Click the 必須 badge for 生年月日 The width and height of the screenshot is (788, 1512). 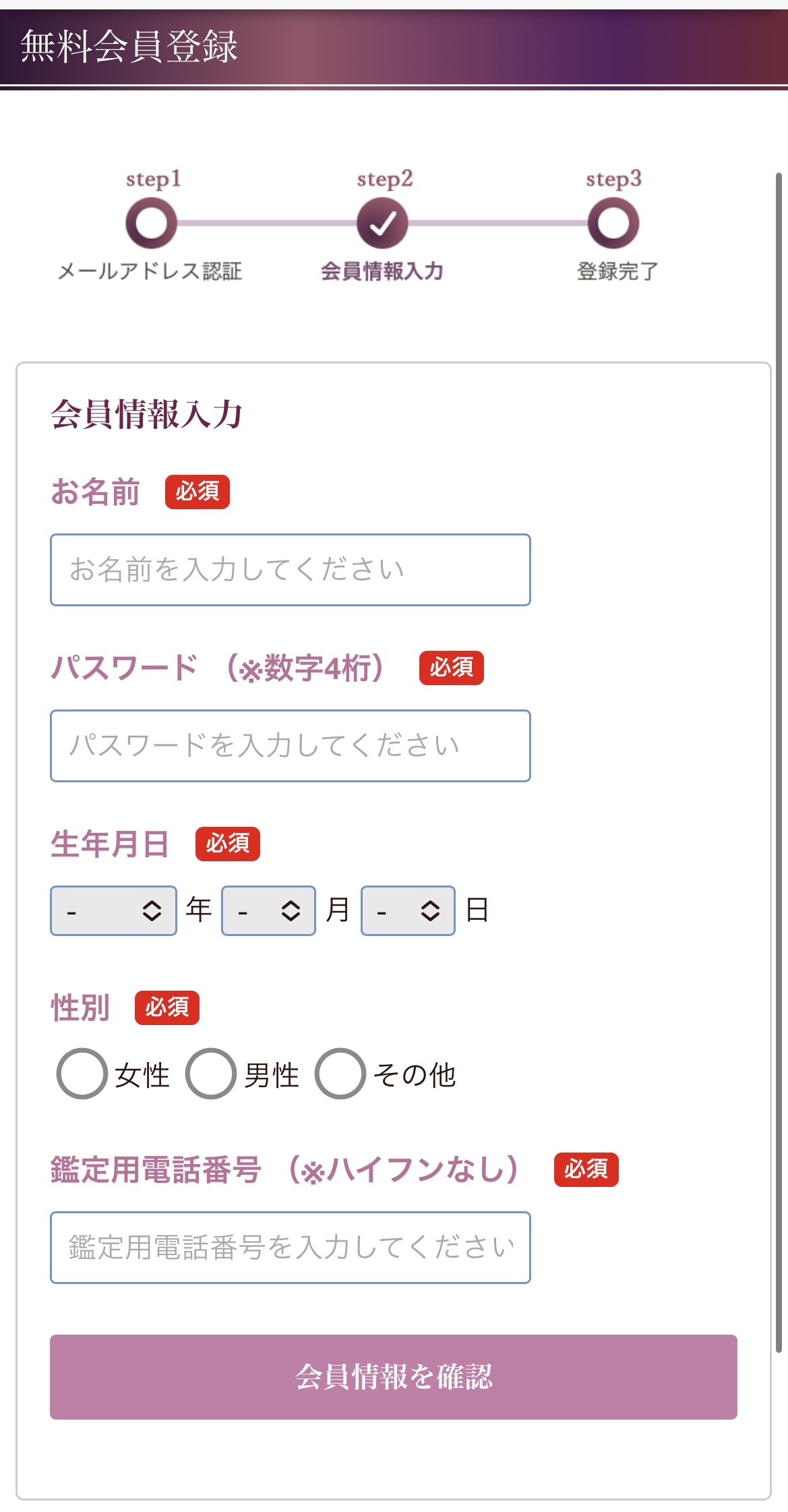[226, 844]
